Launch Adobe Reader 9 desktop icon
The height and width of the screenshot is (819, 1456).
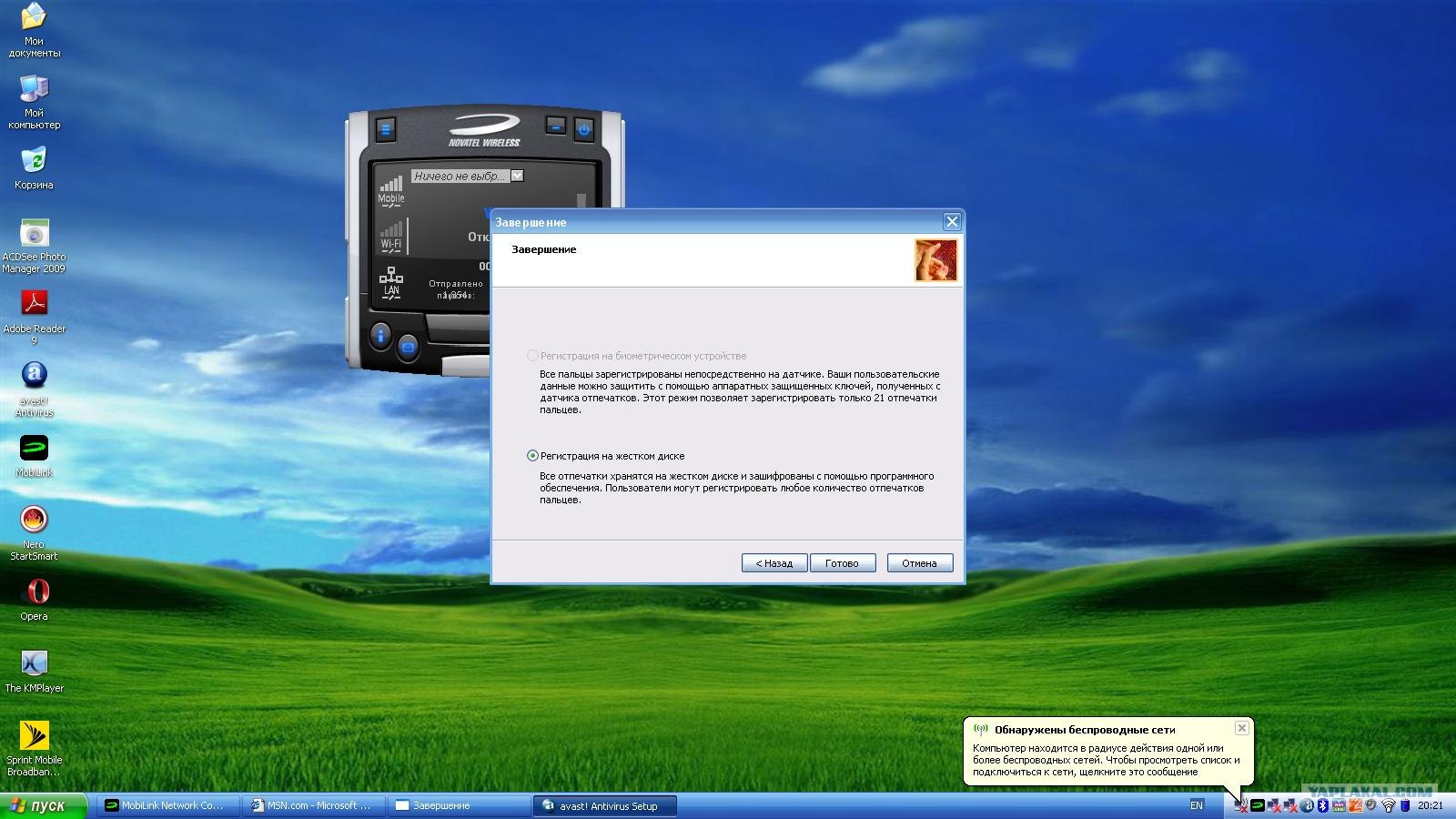coord(34,318)
